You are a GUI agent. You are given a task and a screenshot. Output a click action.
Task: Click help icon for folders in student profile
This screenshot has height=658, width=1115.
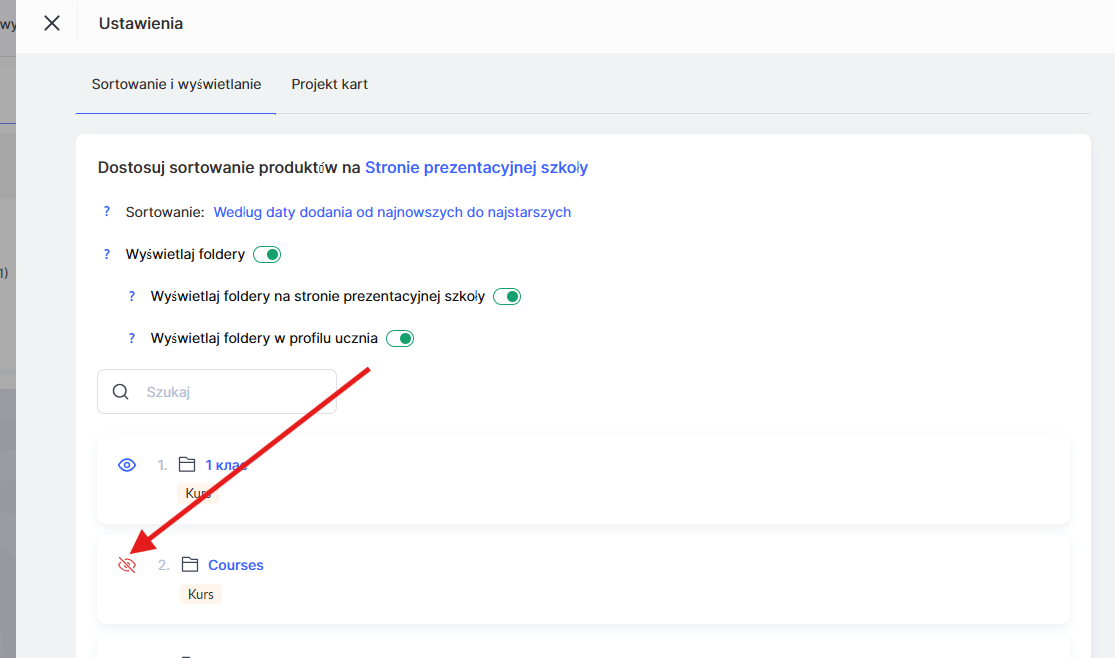[131, 338]
